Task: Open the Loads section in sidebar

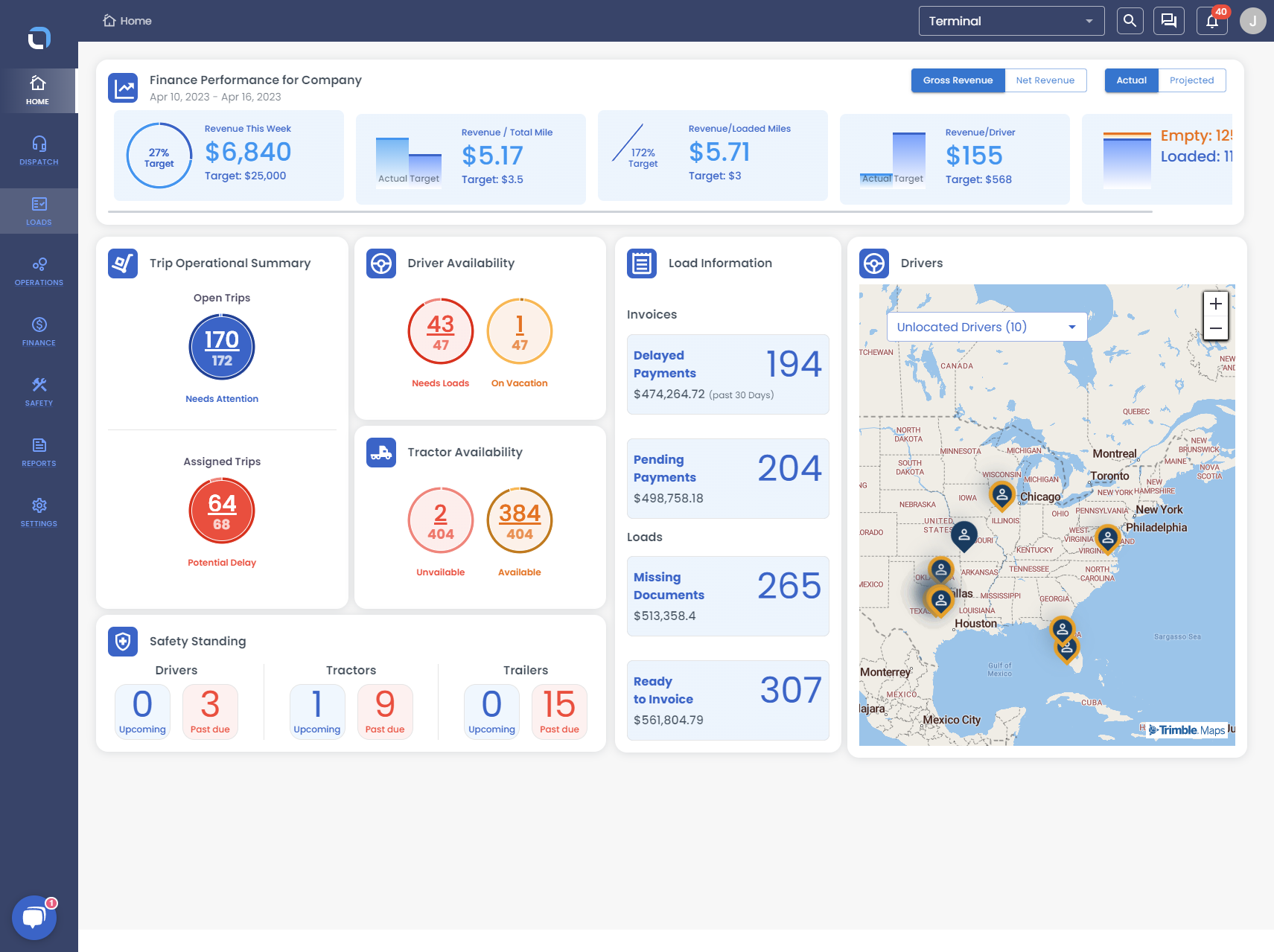Action: 39,211
